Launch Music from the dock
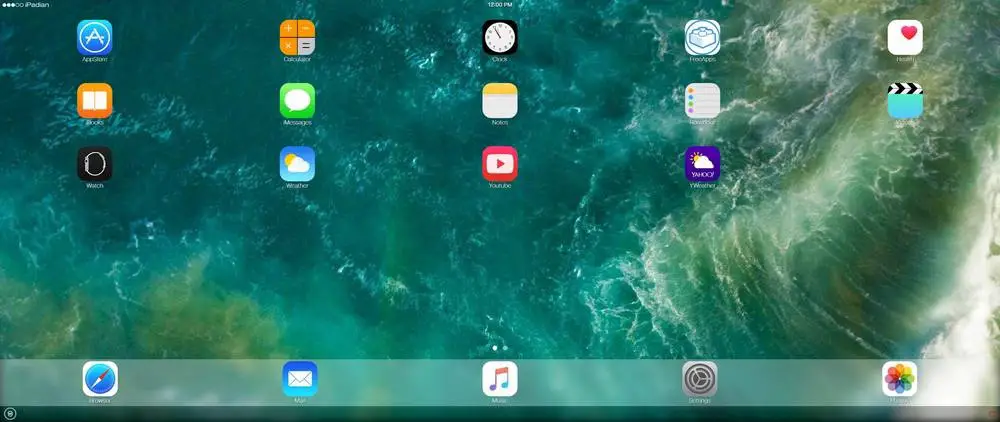 [x=500, y=379]
